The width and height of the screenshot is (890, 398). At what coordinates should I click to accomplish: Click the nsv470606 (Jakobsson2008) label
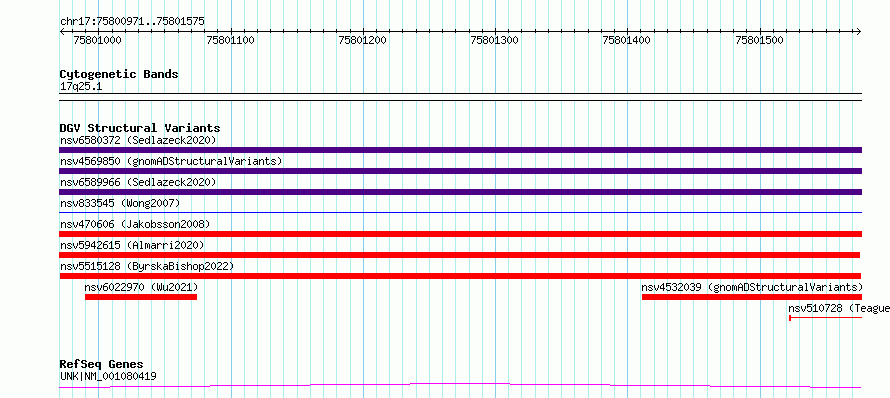pos(135,224)
